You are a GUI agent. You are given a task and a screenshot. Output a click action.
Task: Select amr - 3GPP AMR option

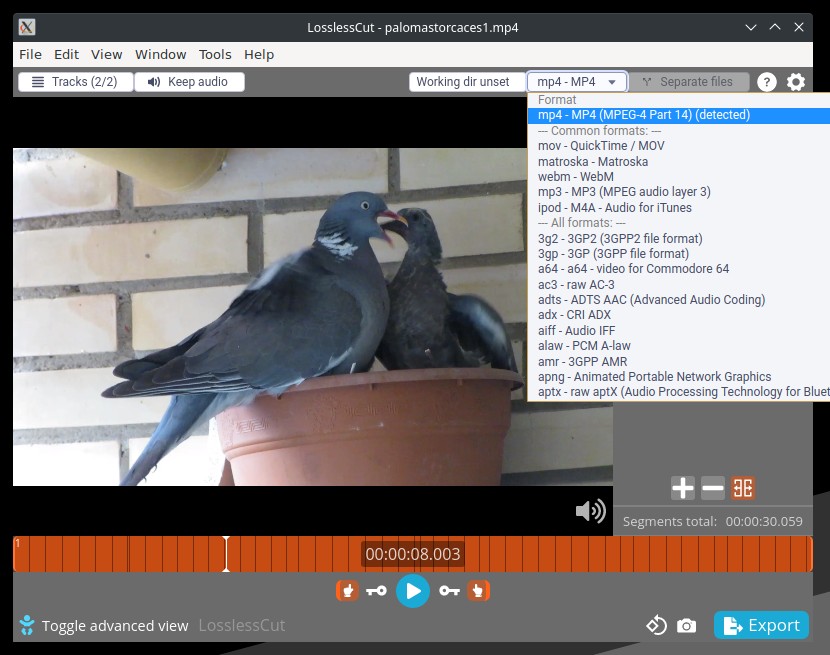click(679, 361)
